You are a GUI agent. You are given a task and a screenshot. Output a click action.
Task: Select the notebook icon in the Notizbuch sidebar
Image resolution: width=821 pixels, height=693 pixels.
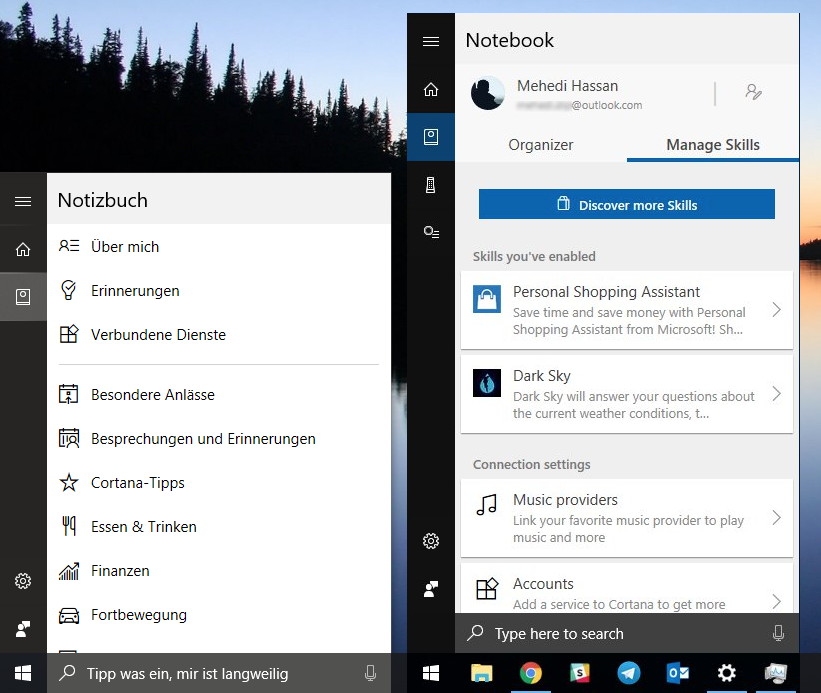tap(23, 297)
